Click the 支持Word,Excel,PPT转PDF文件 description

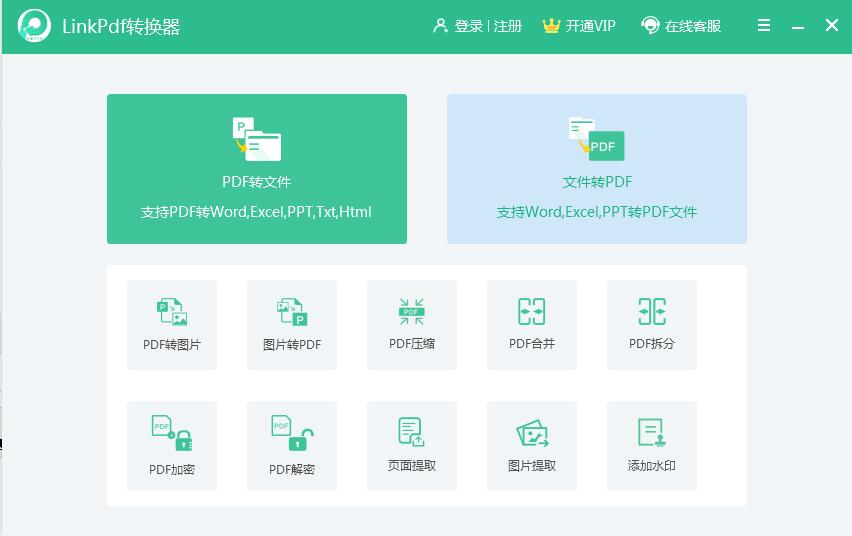[x=597, y=211]
